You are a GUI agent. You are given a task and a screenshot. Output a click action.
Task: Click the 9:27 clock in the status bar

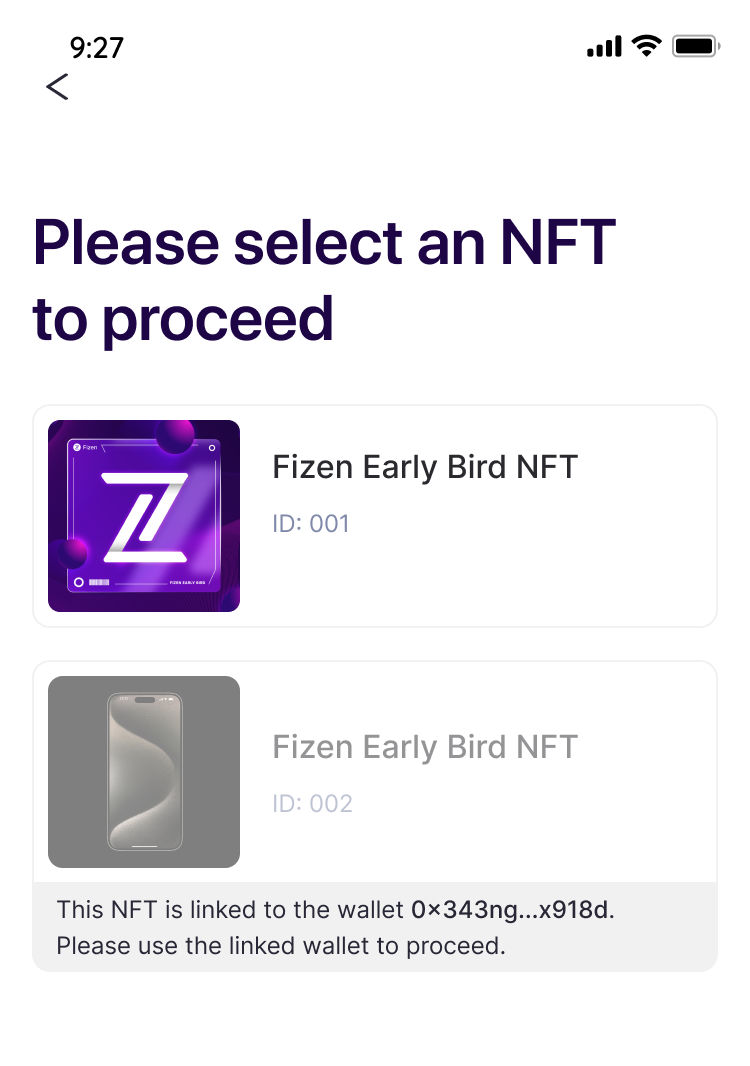96,47
